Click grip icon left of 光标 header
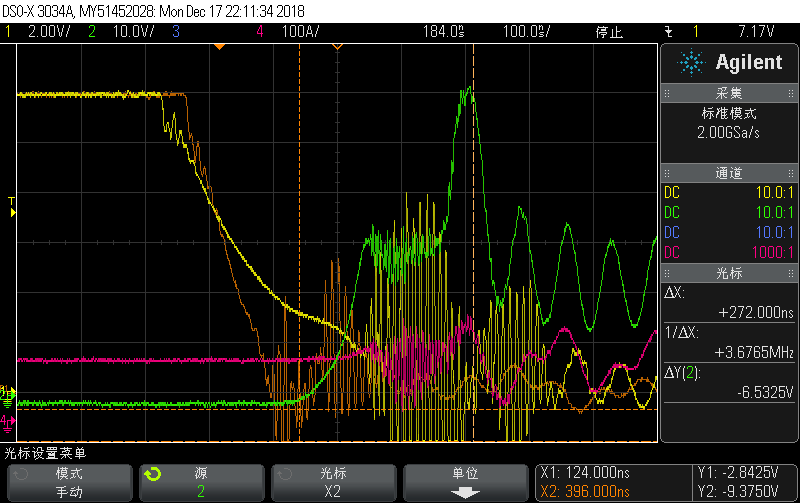The image size is (800, 503). (667, 273)
